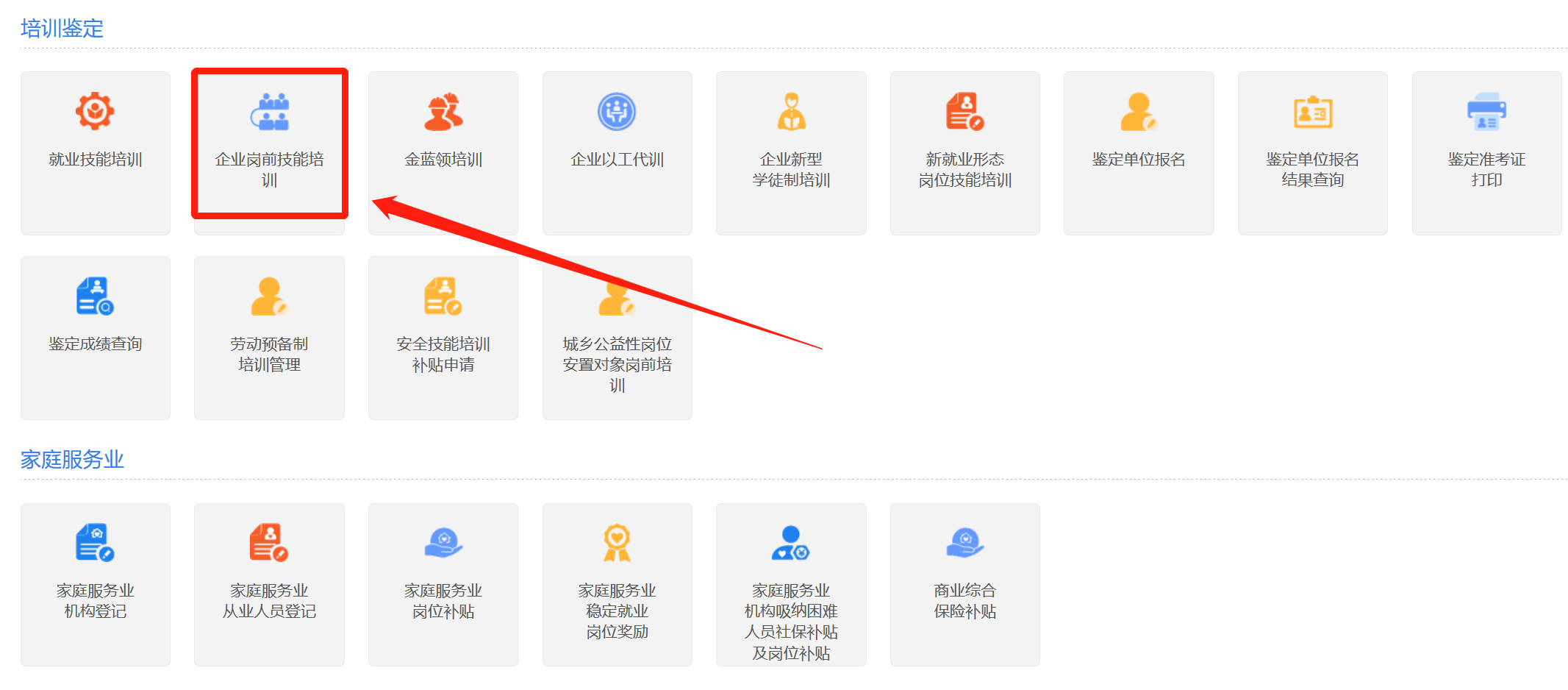Open 安全技能培训补贴申请 tile
The width and height of the screenshot is (1568, 690).
click(443, 337)
